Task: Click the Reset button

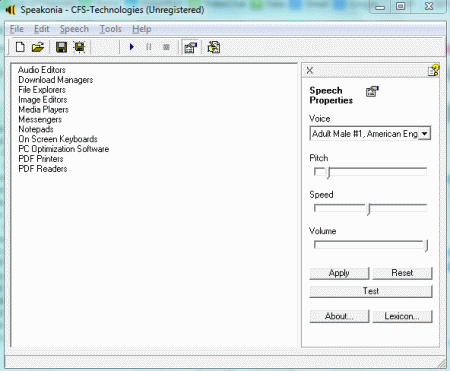Action: click(402, 273)
